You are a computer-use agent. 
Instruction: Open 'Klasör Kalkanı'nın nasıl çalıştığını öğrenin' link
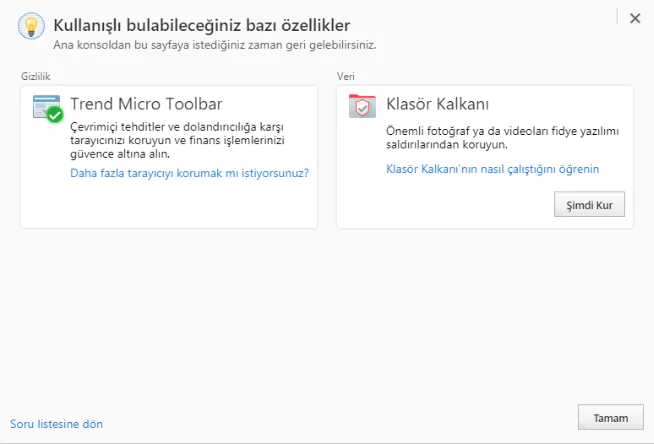pyautogui.click(x=492, y=169)
